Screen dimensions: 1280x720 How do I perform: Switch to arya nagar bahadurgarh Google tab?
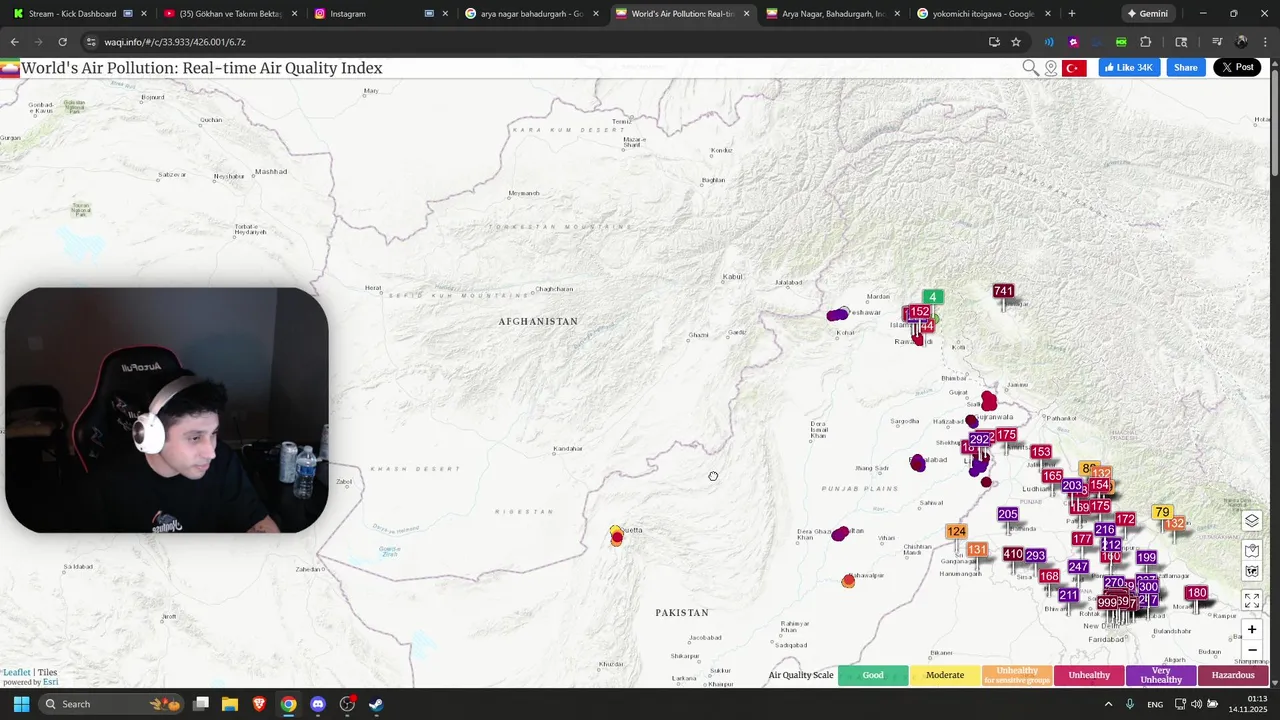[530, 14]
